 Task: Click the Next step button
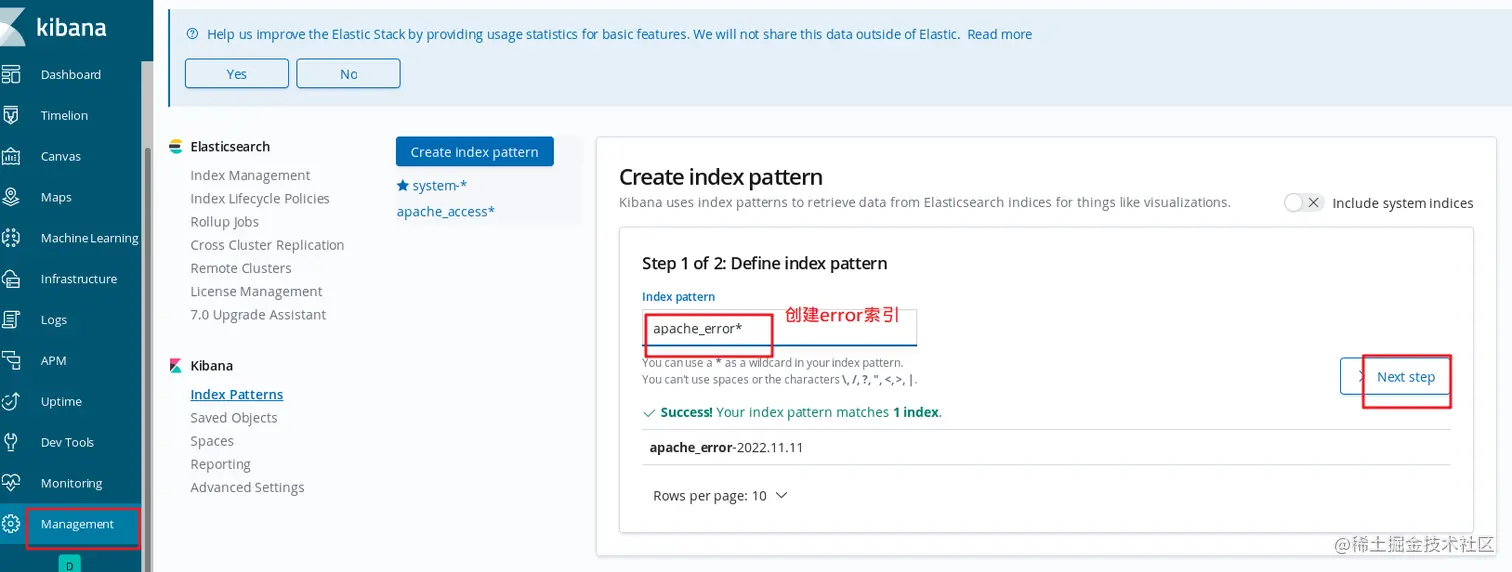pos(1395,377)
